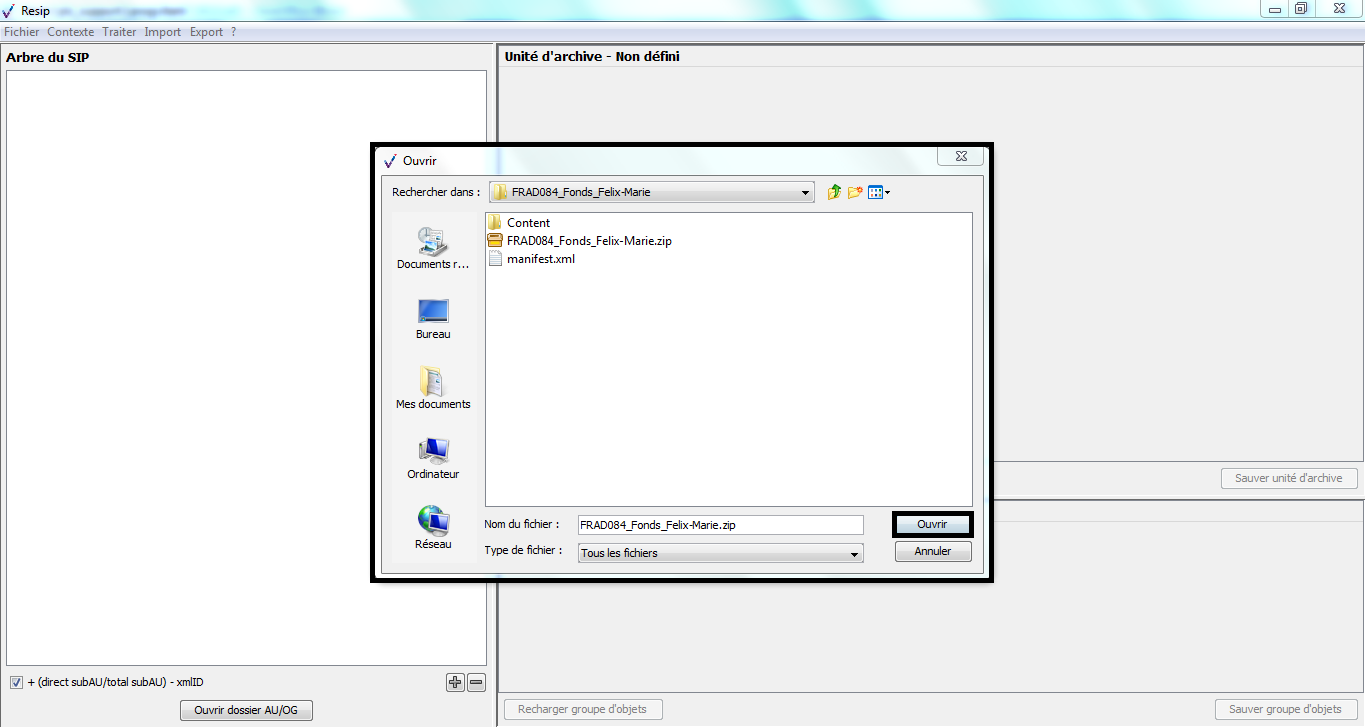The height and width of the screenshot is (727, 1365).
Task: Open the Import menu
Action: click(x=162, y=32)
